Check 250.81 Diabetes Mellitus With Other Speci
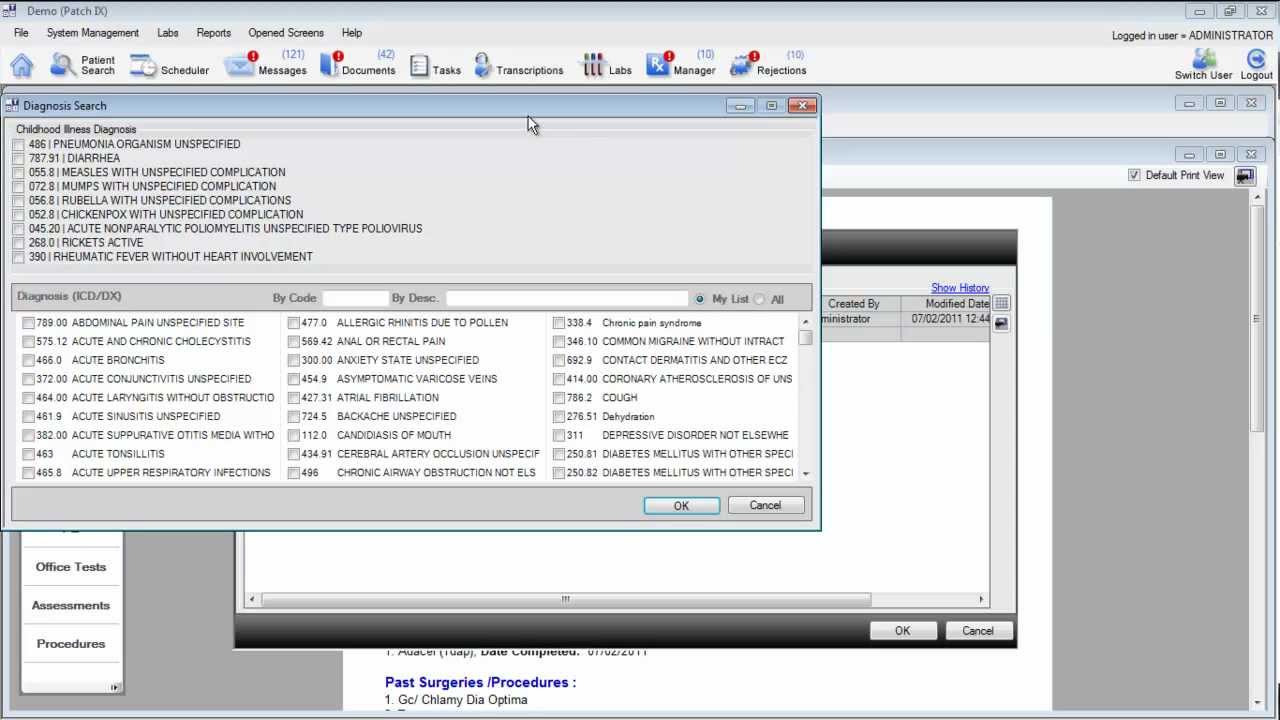The image size is (1280, 720). [x=559, y=454]
